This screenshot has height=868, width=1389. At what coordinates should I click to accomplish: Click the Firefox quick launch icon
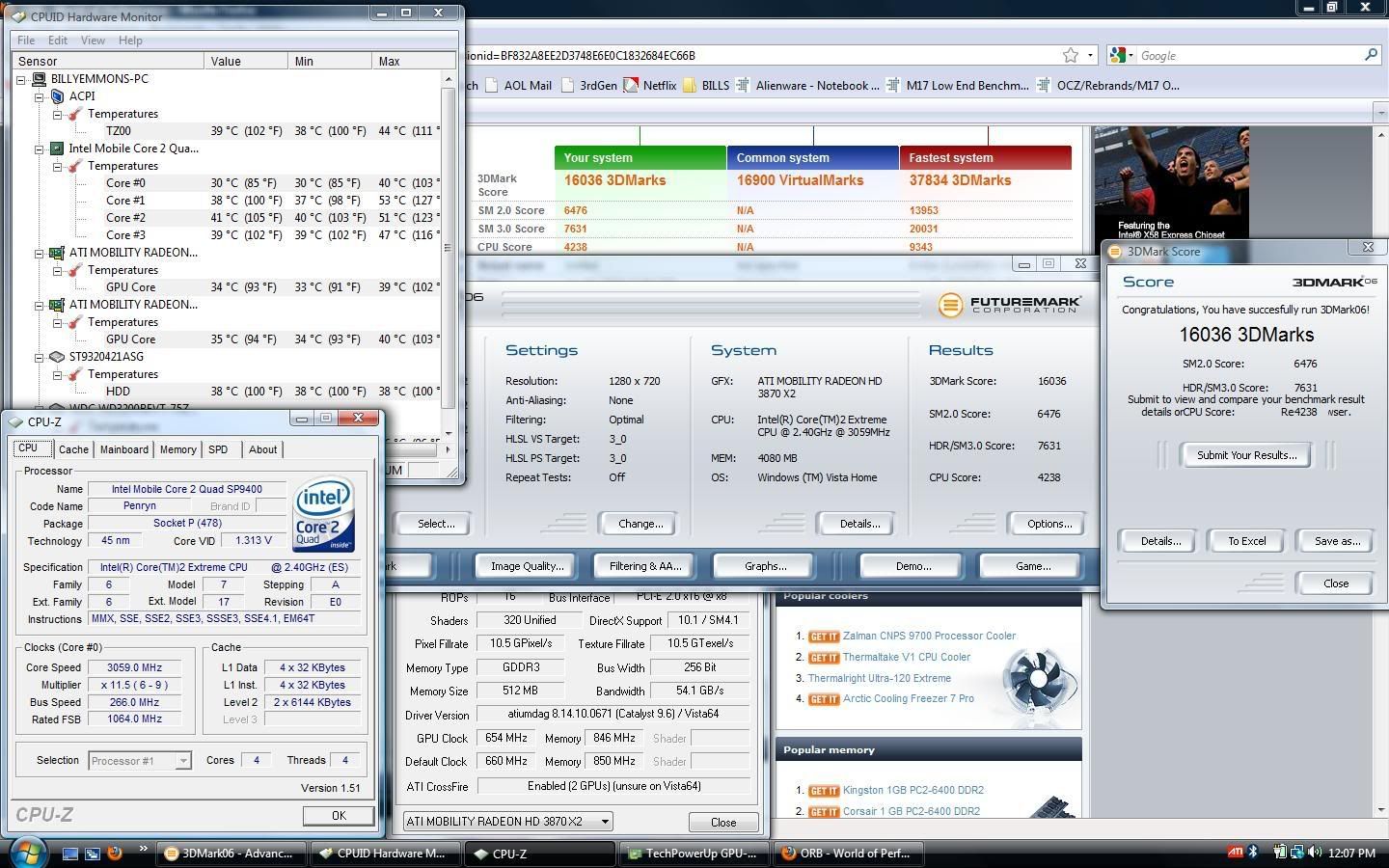115,853
